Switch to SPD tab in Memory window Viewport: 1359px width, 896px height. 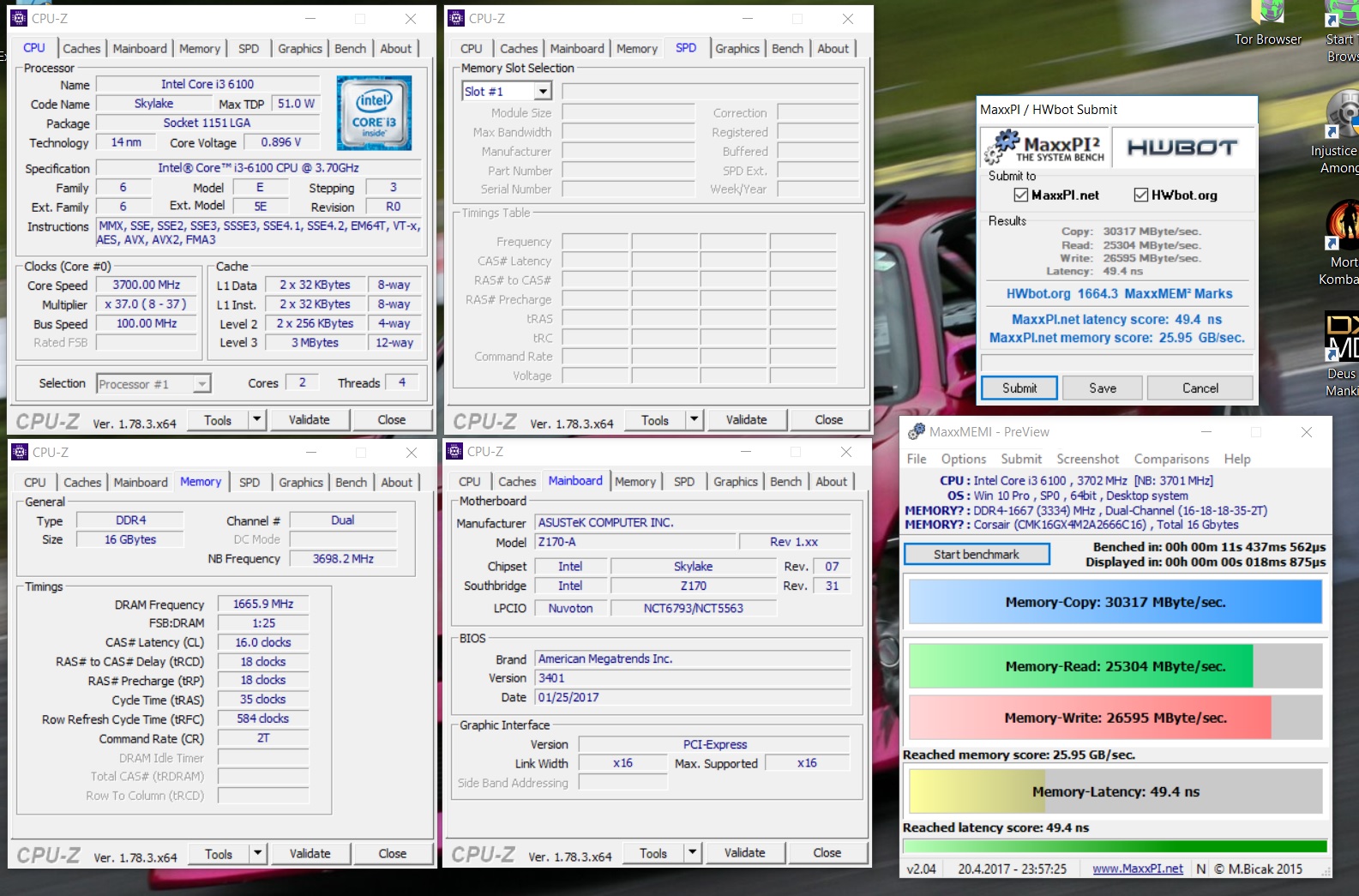(250, 483)
